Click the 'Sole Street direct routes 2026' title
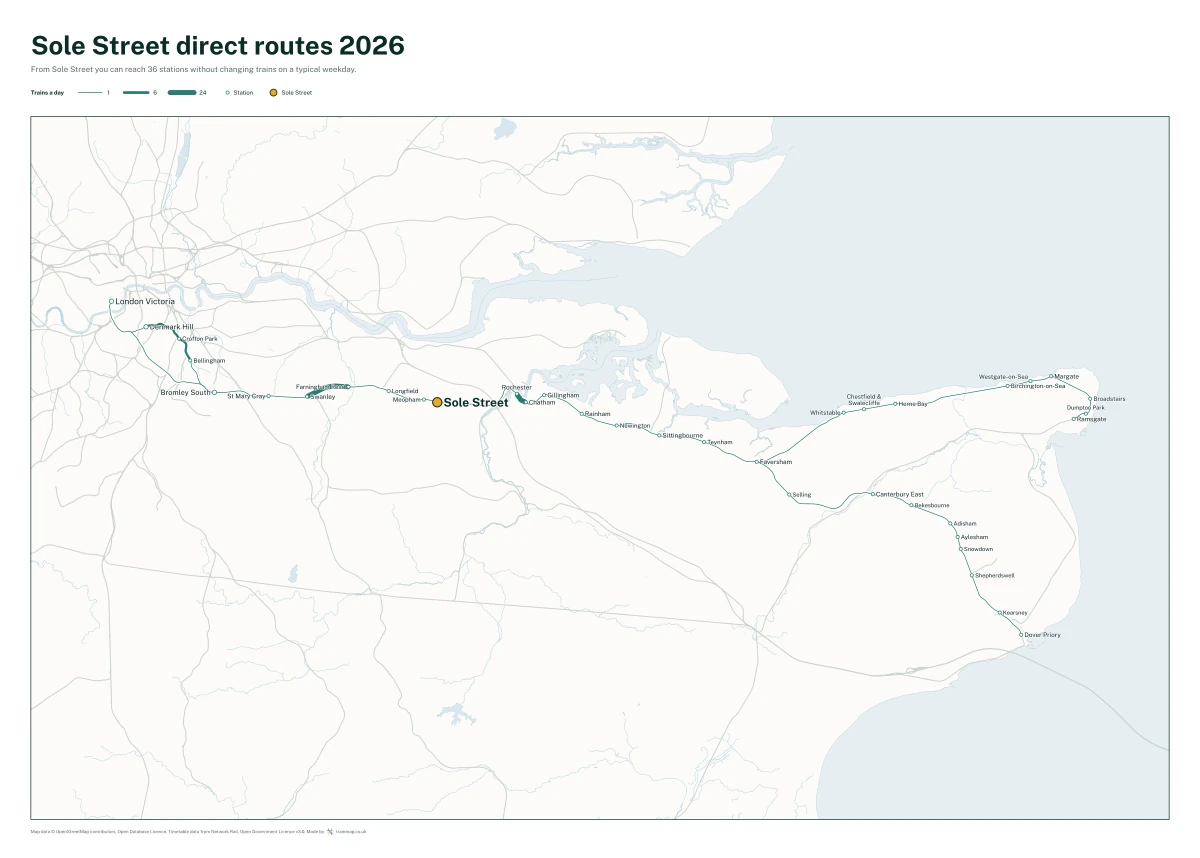The image size is (1200, 858). click(x=218, y=45)
